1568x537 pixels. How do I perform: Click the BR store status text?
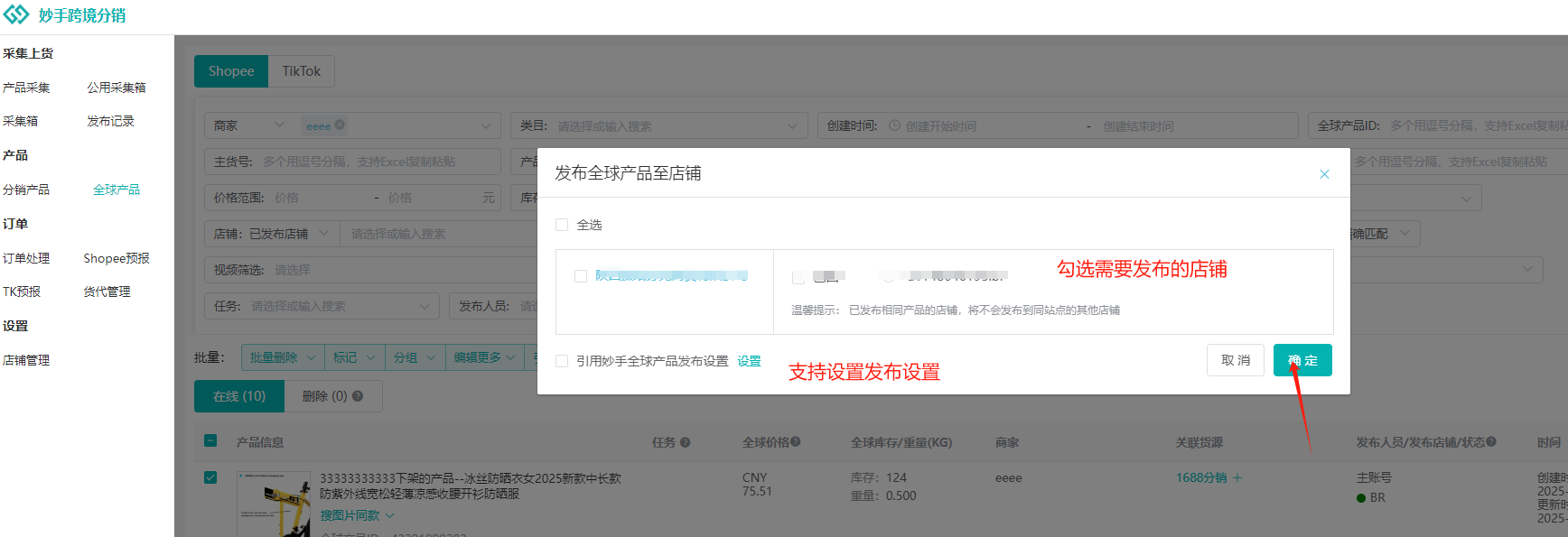tap(1377, 497)
